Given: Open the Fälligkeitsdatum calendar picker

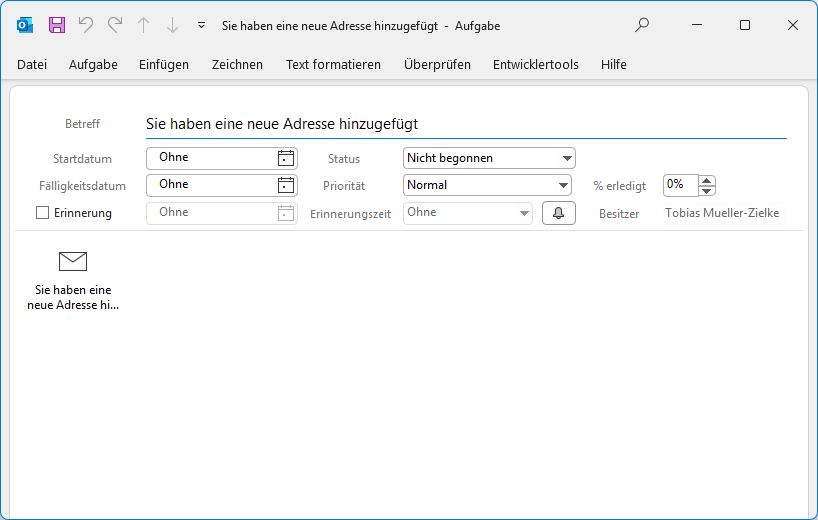Looking at the screenshot, I should tap(286, 185).
